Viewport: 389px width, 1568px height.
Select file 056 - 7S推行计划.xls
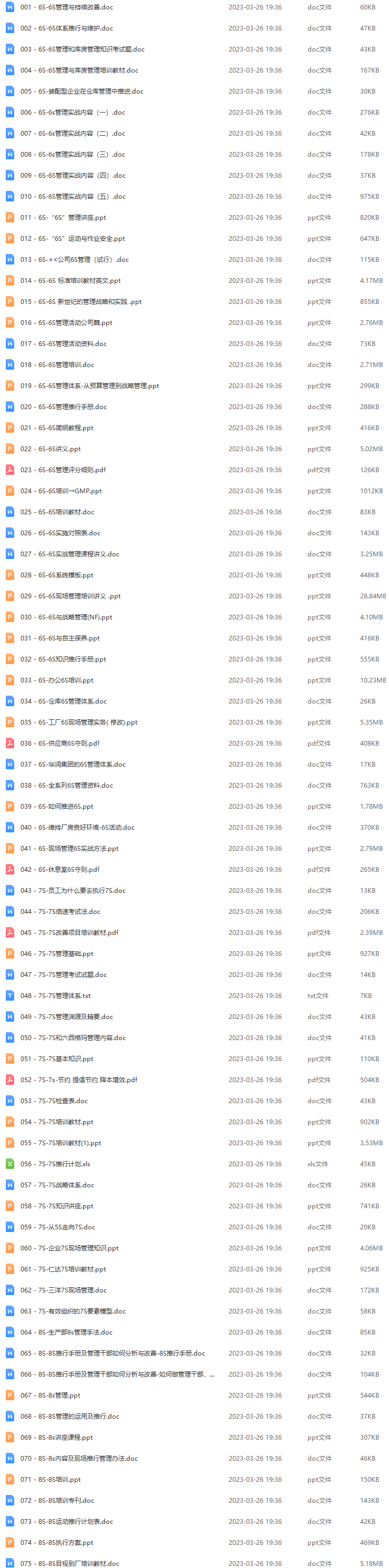[x=55, y=1164]
